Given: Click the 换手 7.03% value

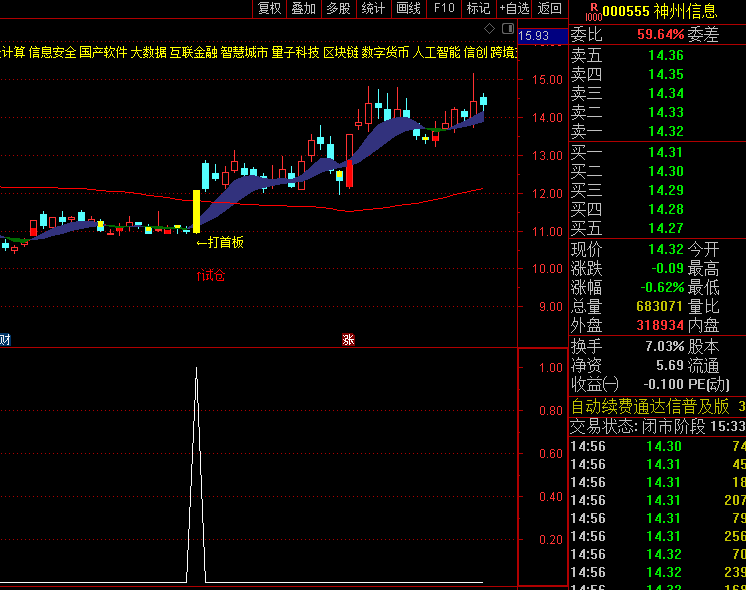Looking at the screenshot, I should tap(665, 347).
